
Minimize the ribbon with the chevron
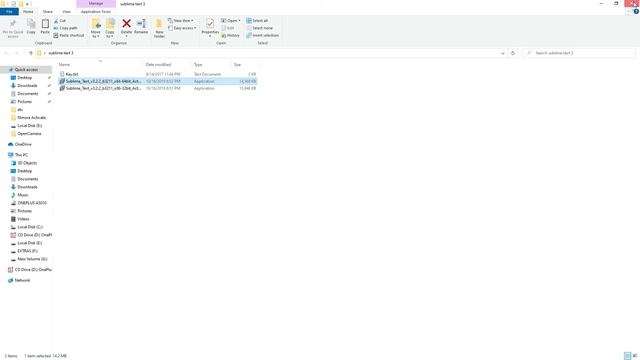[x=629, y=11]
